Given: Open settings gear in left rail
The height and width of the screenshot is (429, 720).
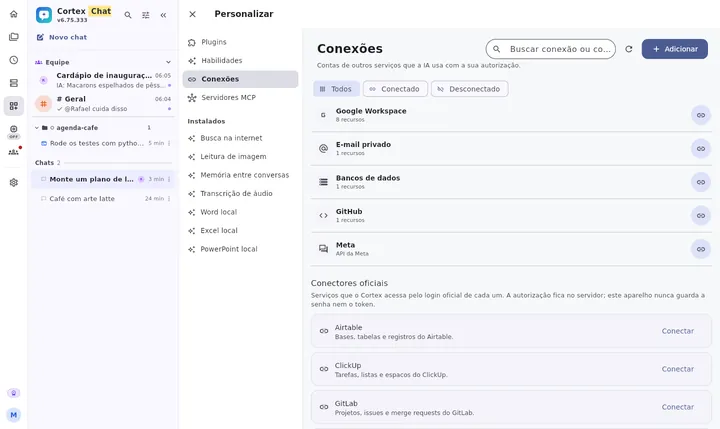Looking at the screenshot, I should click(14, 182).
